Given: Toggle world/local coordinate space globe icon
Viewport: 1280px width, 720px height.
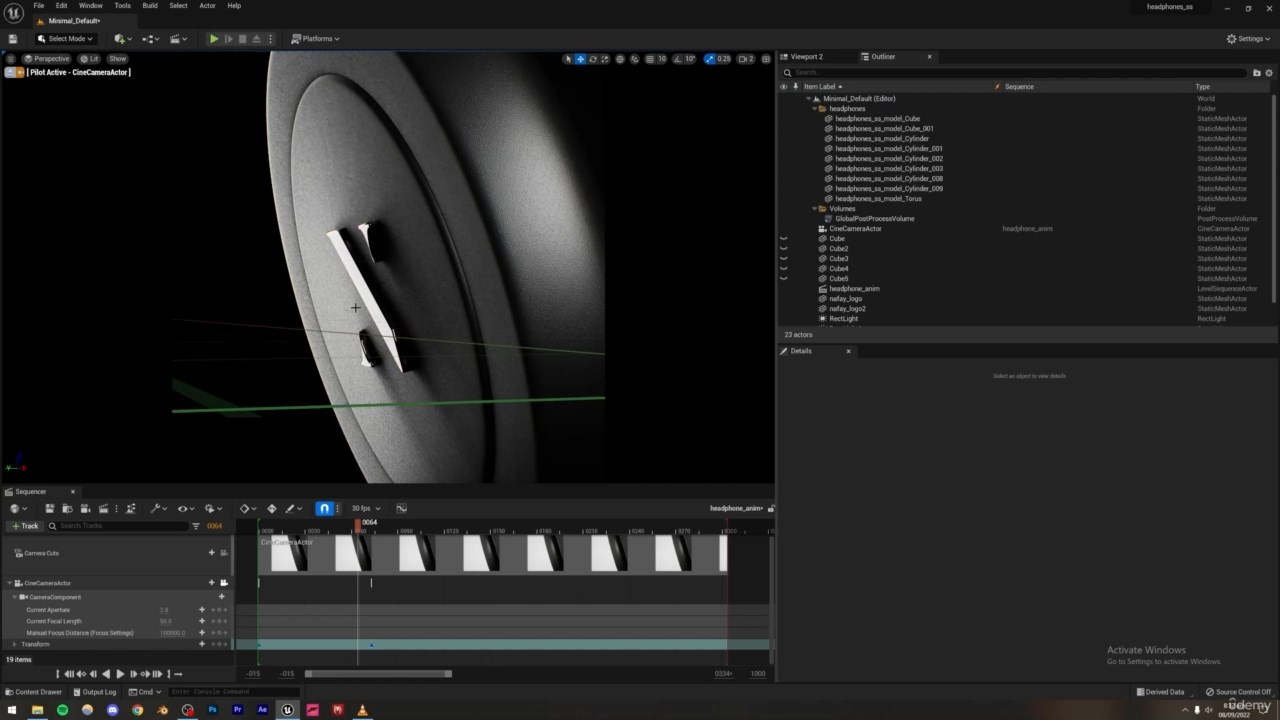Looking at the screenshot, I should [x=620, y=59].
